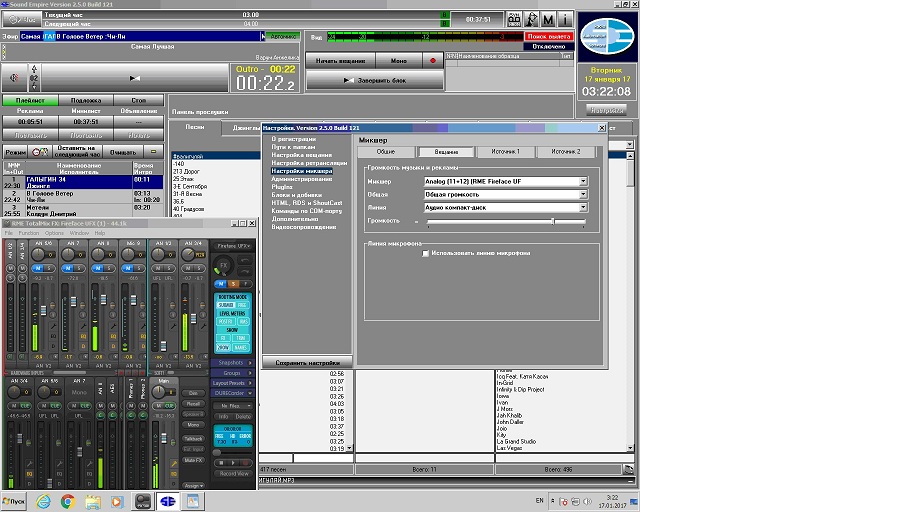Screen dimensions: 918x512
Task: Toggle Cue on the Main output channel
Action: (169, 406)
